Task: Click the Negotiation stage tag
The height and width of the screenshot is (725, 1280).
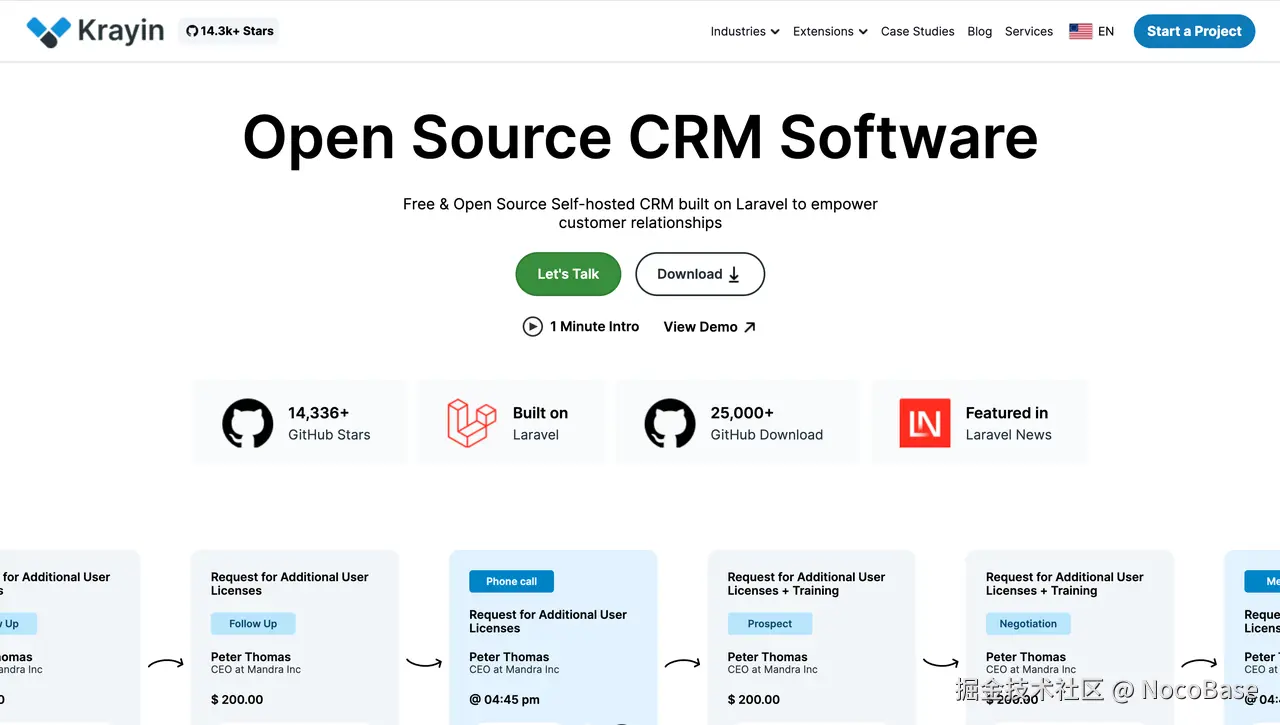Action: click(x=1028, y=623)
